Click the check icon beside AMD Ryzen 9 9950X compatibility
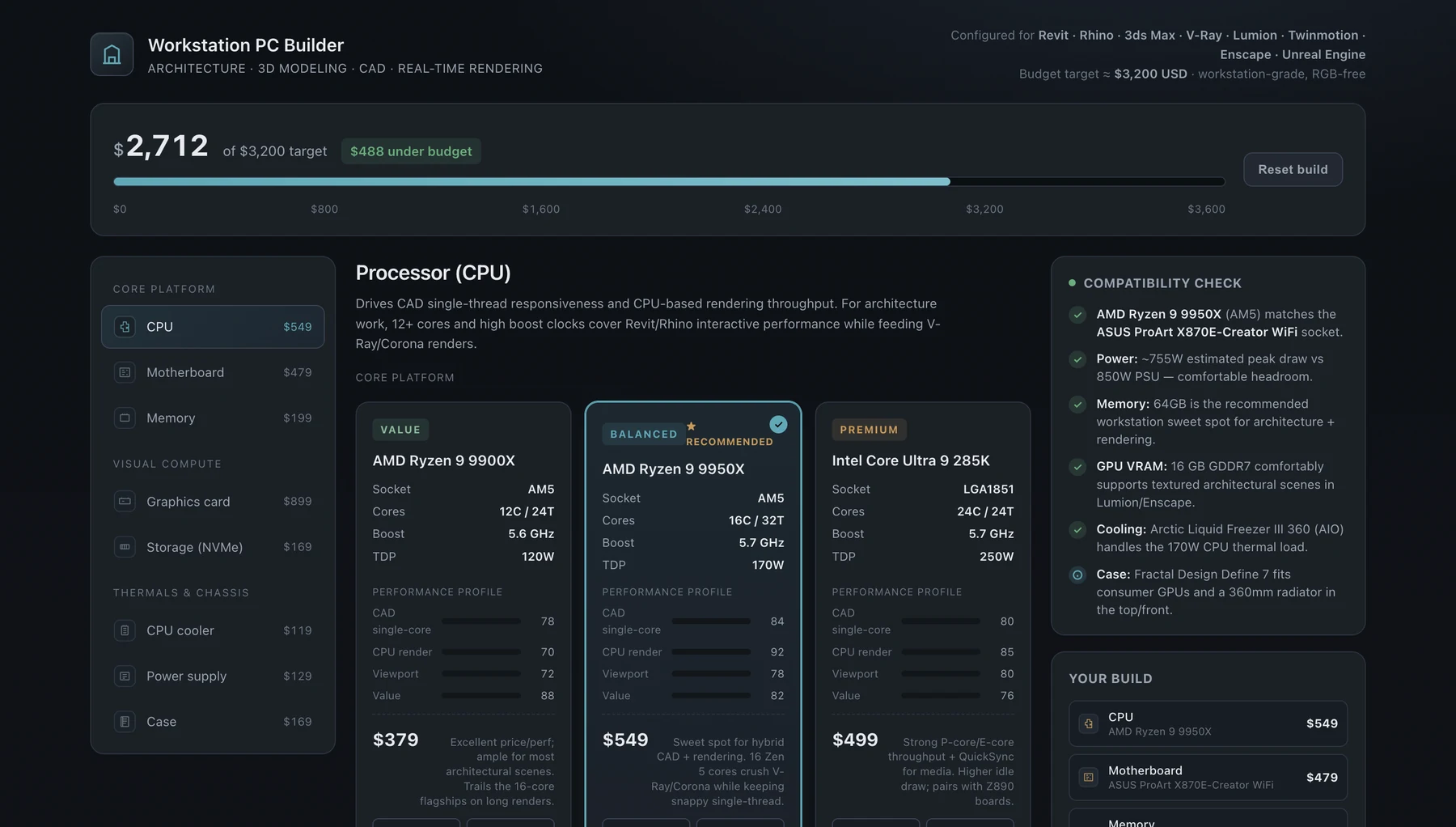This screenshot has height=827, width=1456. (1077, 315)
